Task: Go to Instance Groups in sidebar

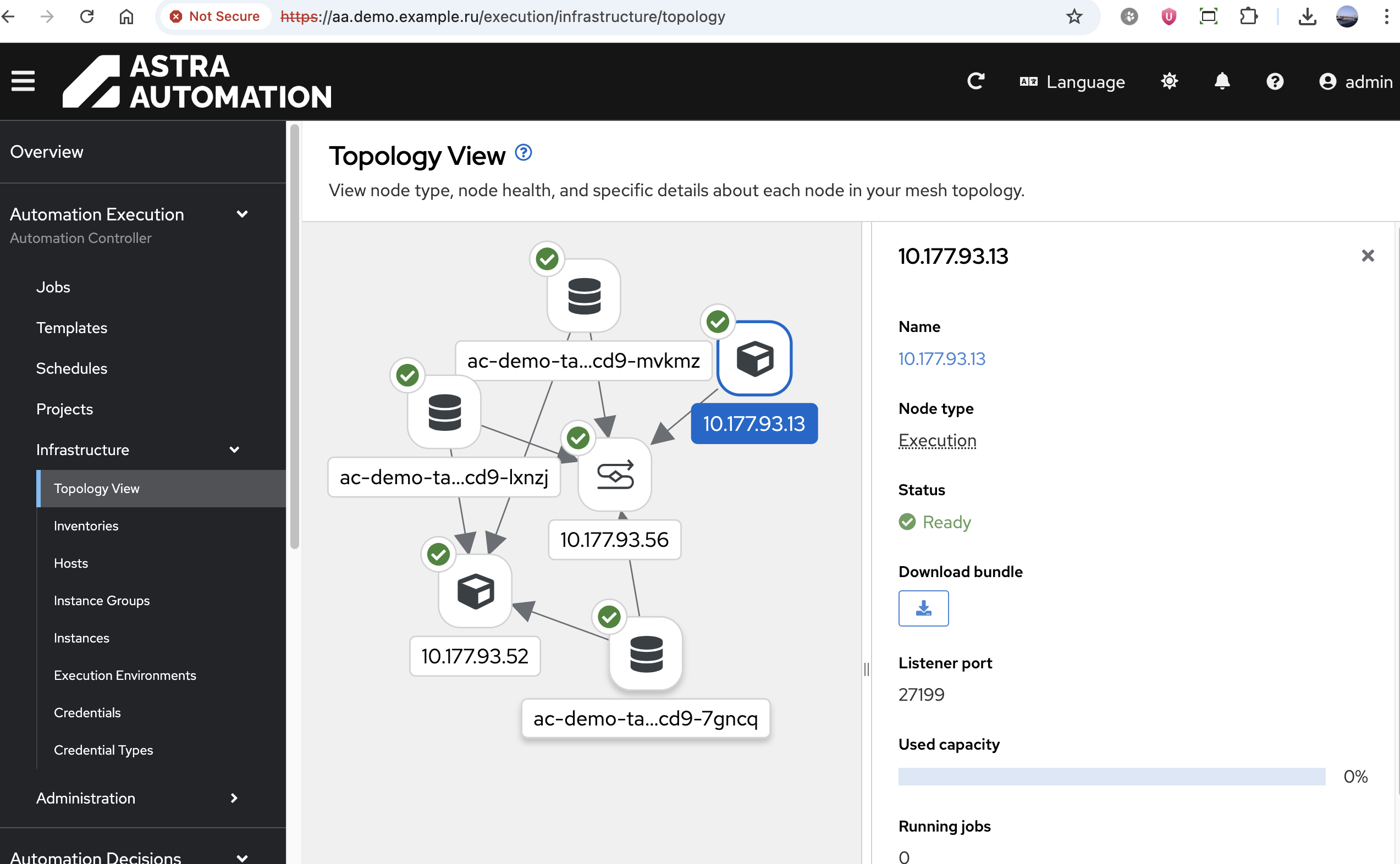Action: [x=102, y=600]
